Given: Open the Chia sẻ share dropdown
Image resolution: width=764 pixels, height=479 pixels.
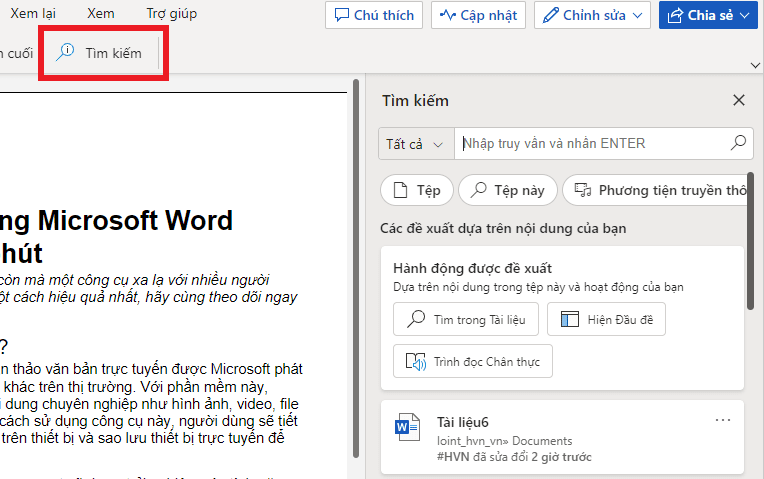Looking at the screenshot, I should pyautogui.click(x=708, y=15).
